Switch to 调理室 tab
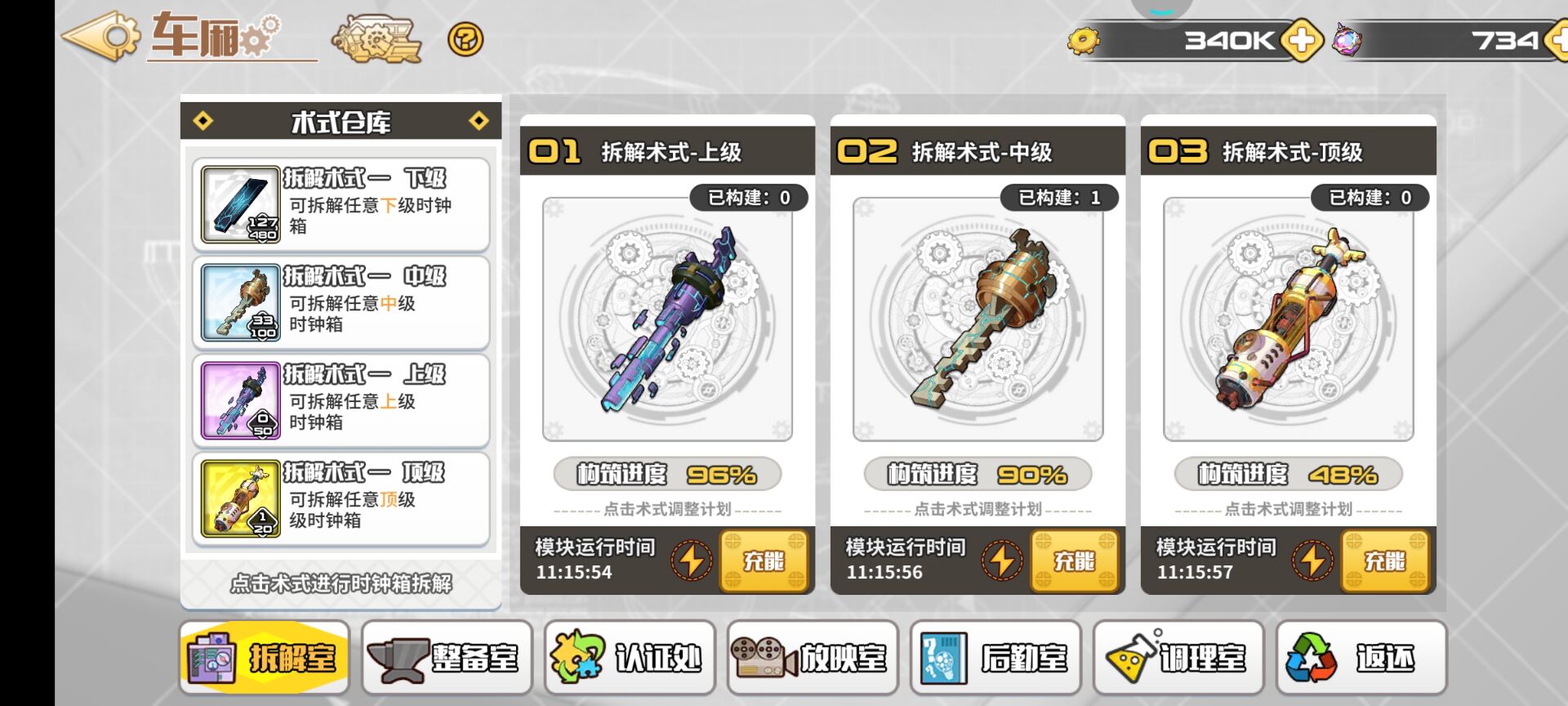 pos(1178,658)
